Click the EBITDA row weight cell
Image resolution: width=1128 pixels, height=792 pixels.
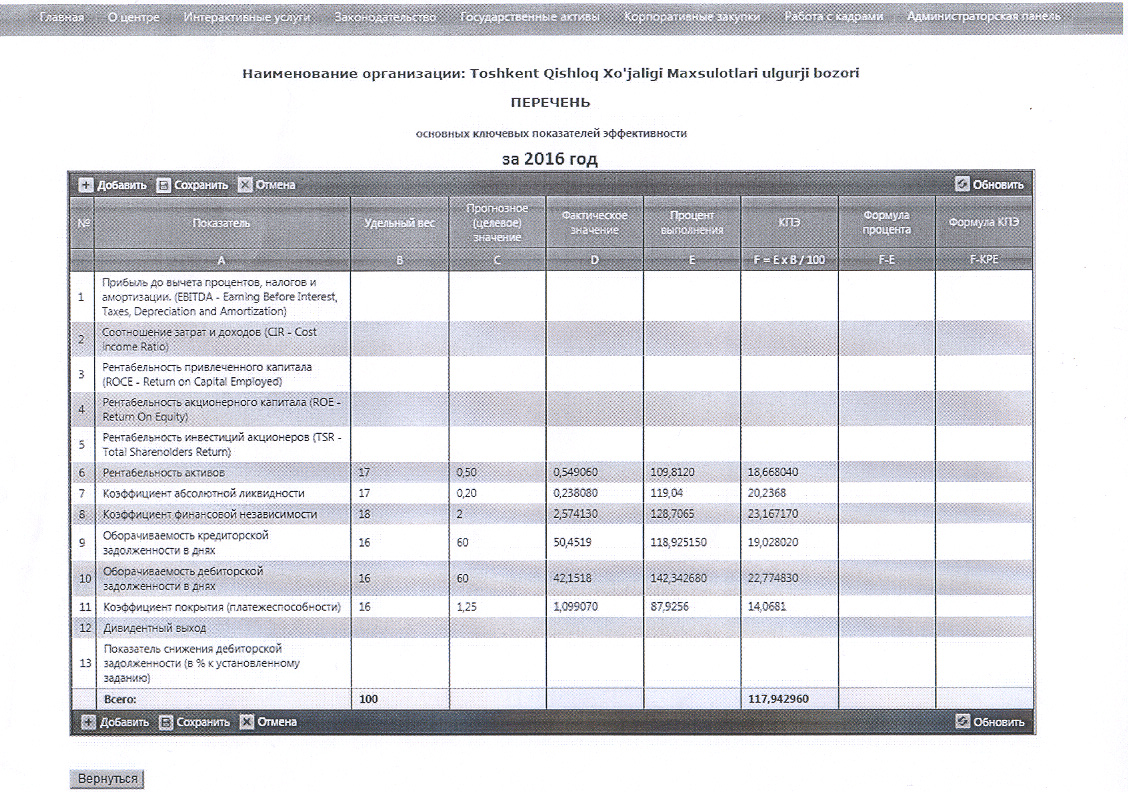click(399, 297)
